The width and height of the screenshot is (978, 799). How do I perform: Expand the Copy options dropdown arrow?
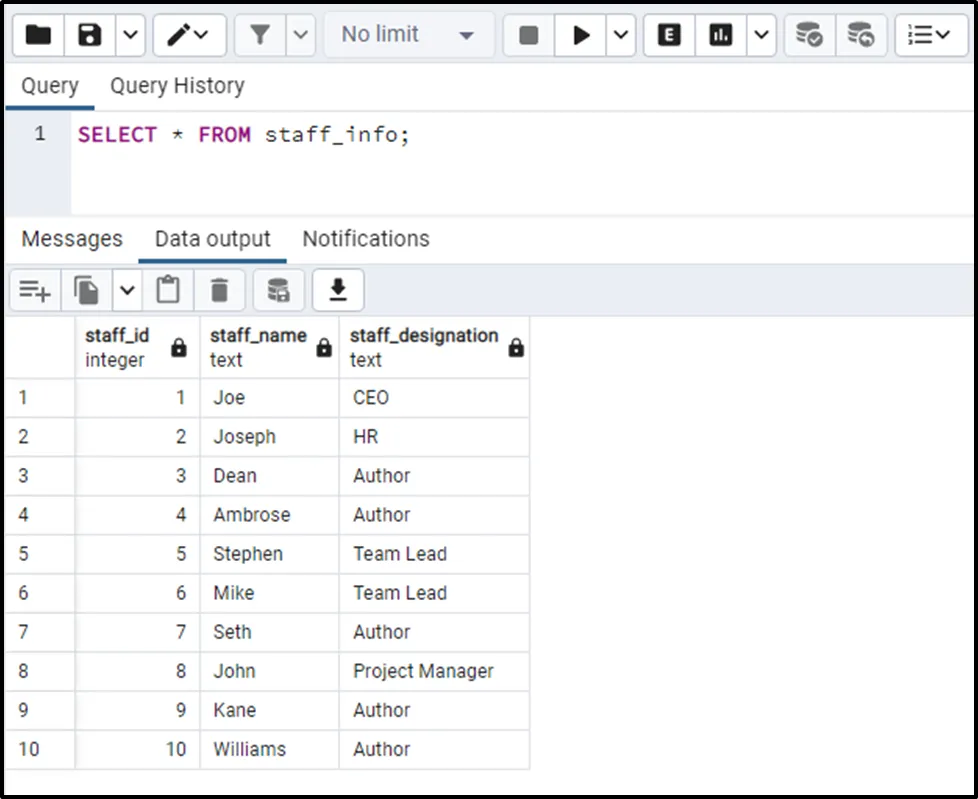click(x=127, y=291)
